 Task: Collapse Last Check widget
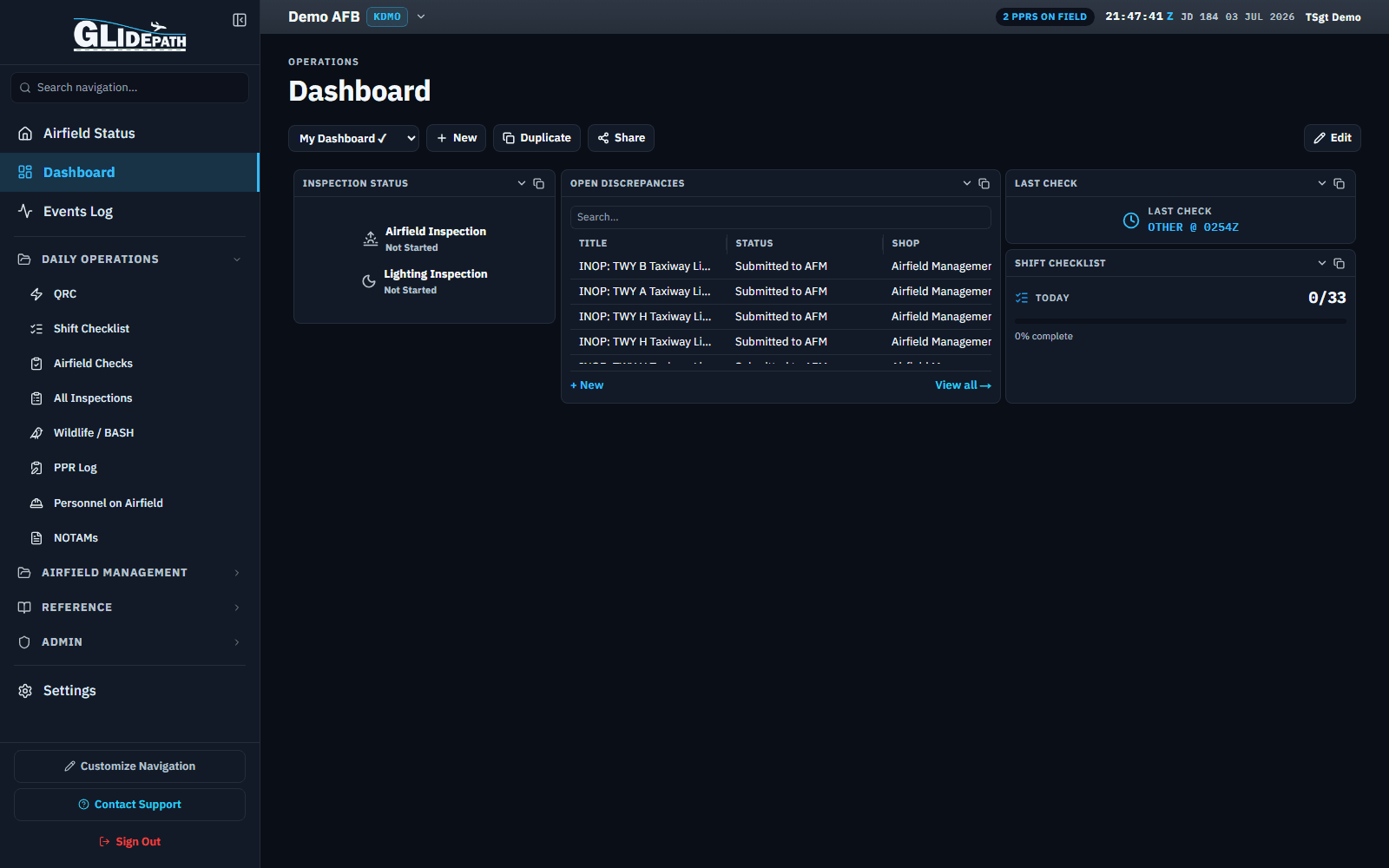pyautogui.click(x=1322, y=183)
